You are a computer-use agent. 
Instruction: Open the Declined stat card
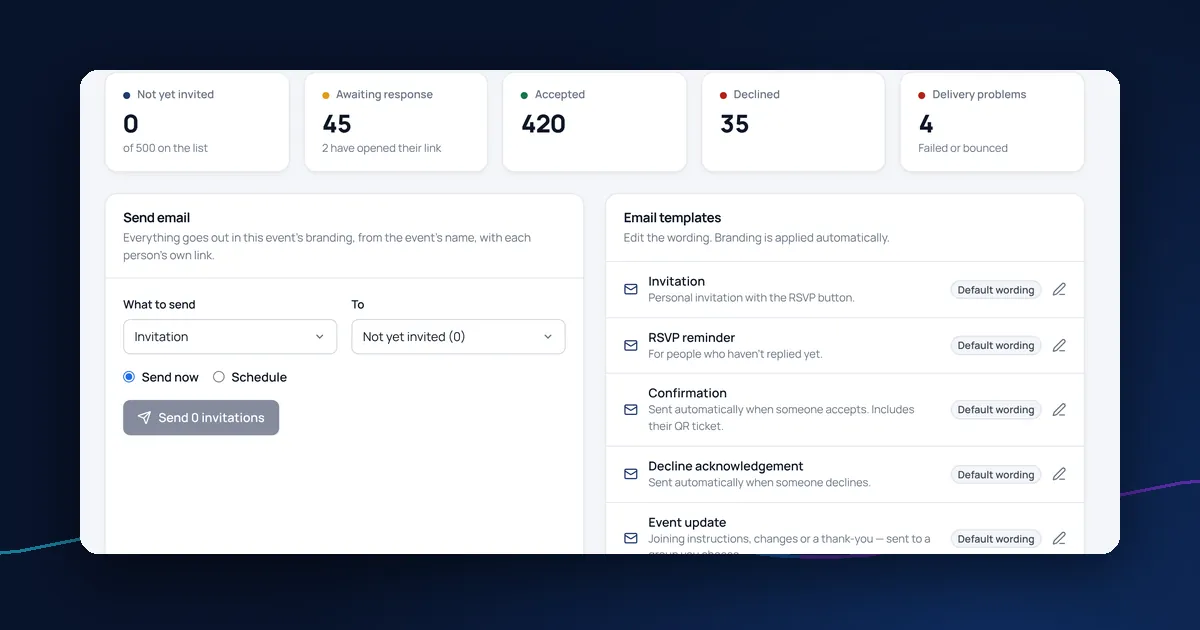(x=794, y=121)
